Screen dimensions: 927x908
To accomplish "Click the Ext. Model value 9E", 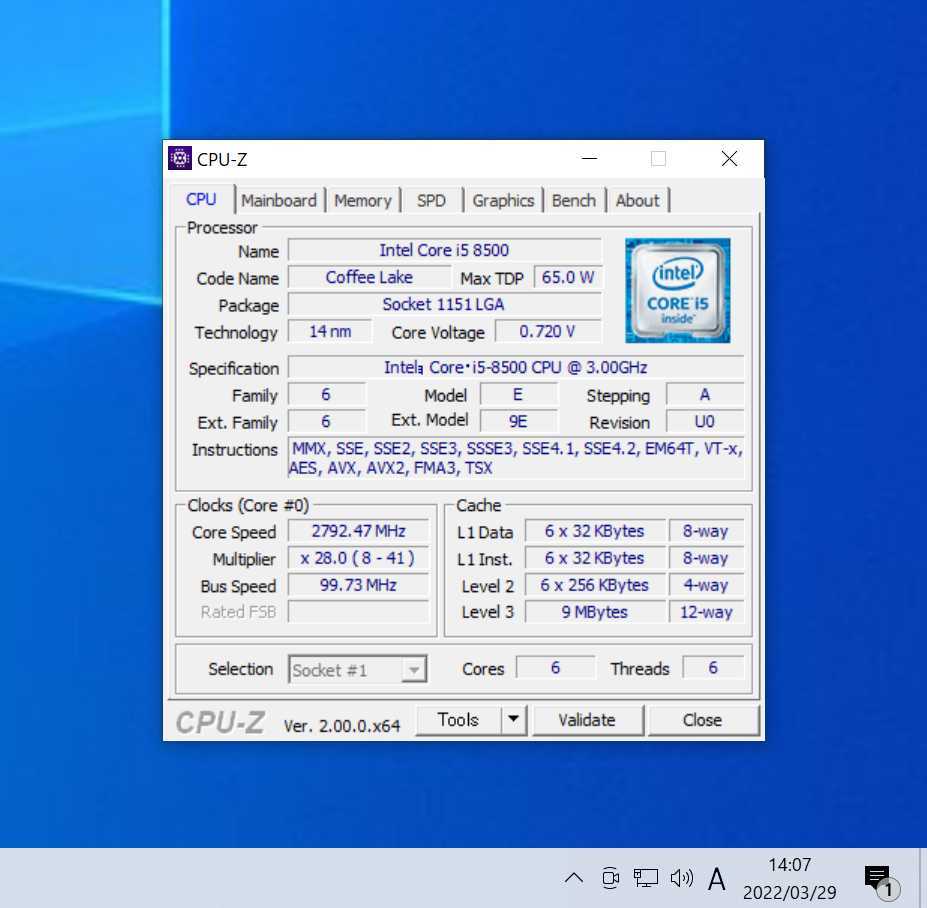I will (518, 421).
